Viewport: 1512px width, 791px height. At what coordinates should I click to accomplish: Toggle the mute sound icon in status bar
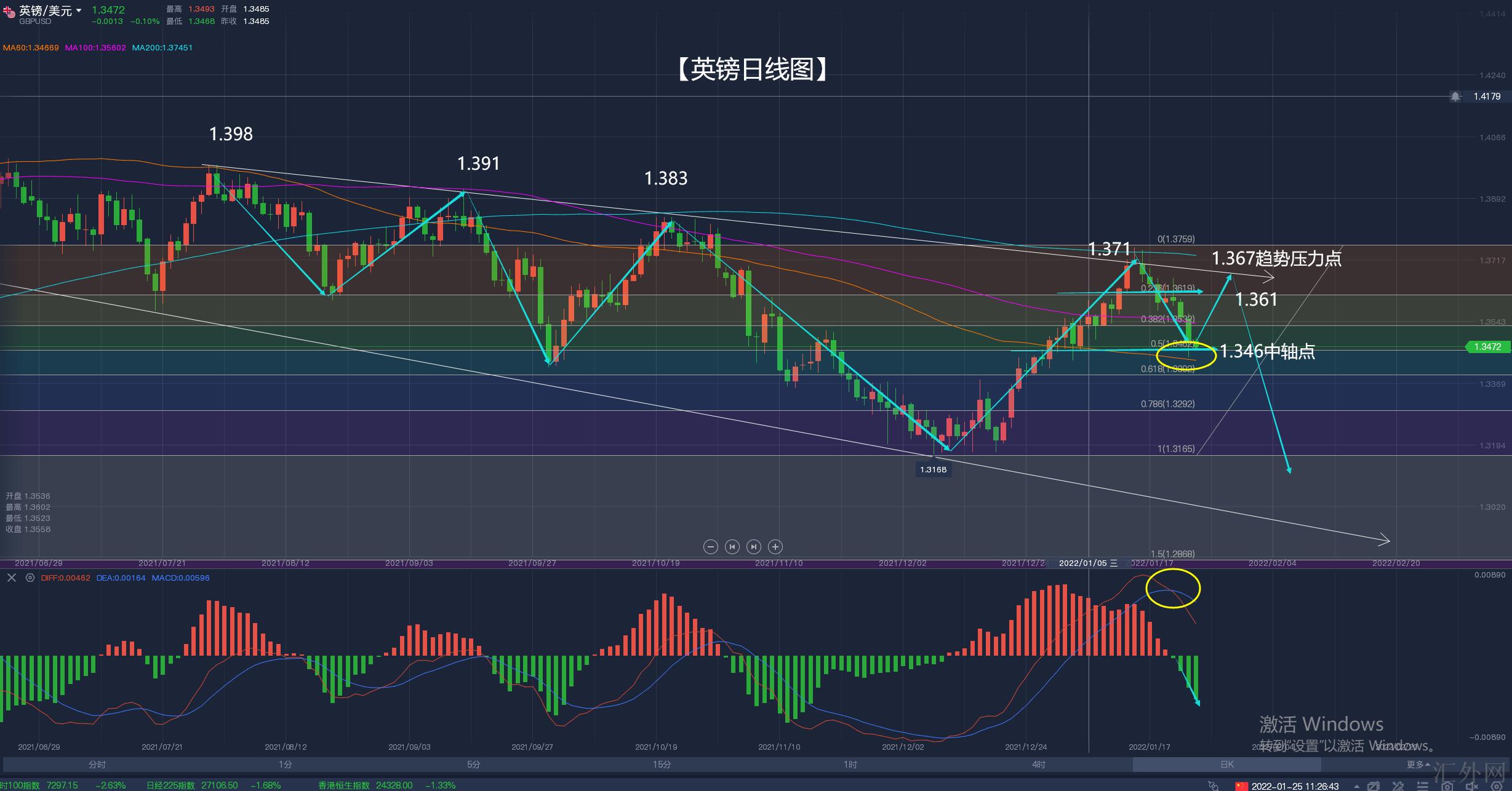point(1472,787)
